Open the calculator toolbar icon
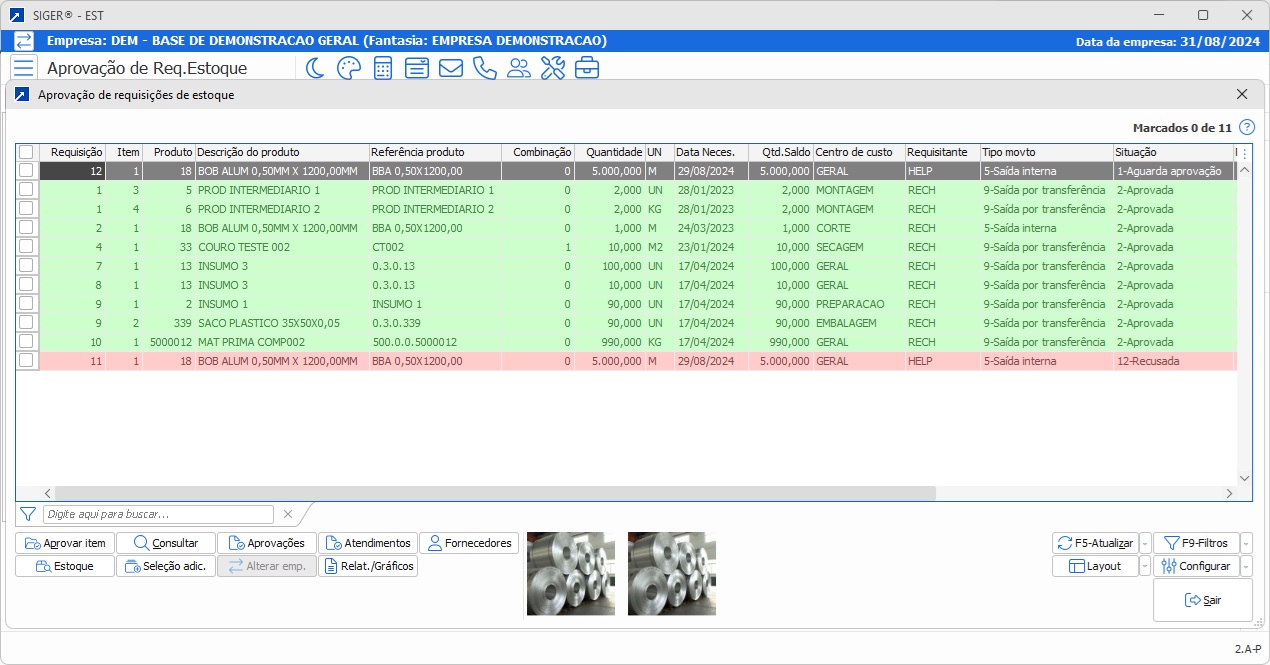This screenshot has height=665, width=1270. tap(381, 68)
